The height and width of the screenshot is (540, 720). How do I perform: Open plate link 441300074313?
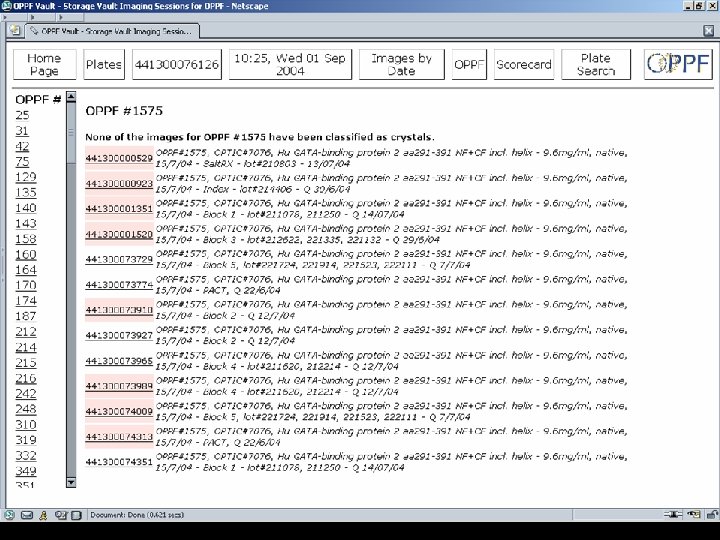[119, 437]
